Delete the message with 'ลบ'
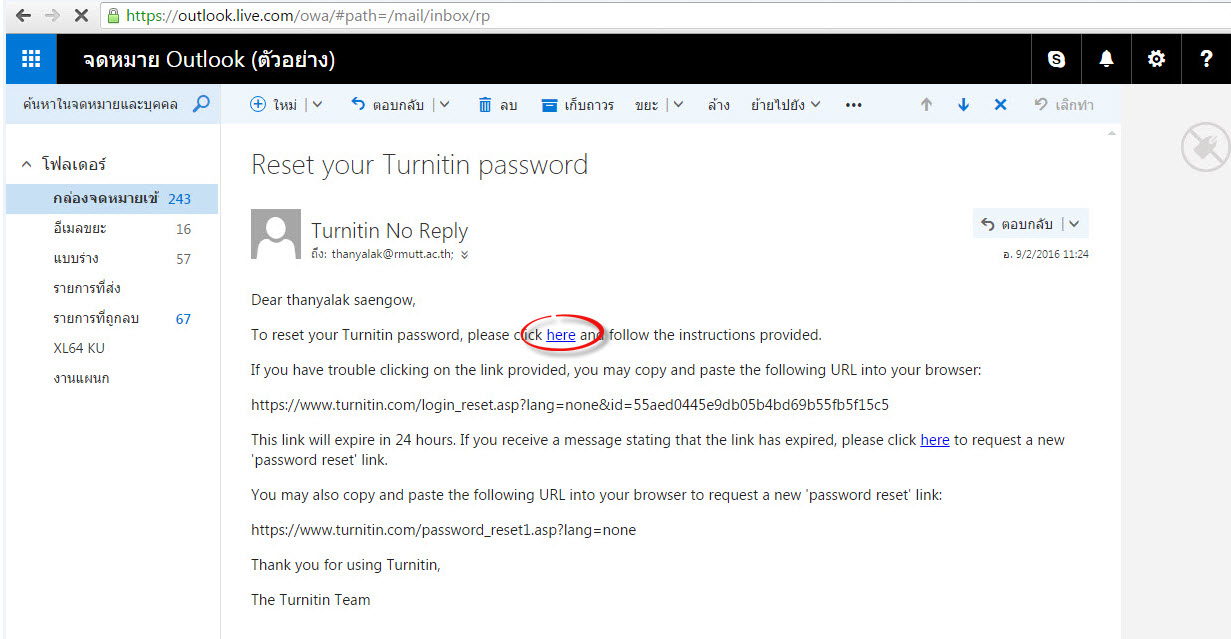 coord(497,104)
